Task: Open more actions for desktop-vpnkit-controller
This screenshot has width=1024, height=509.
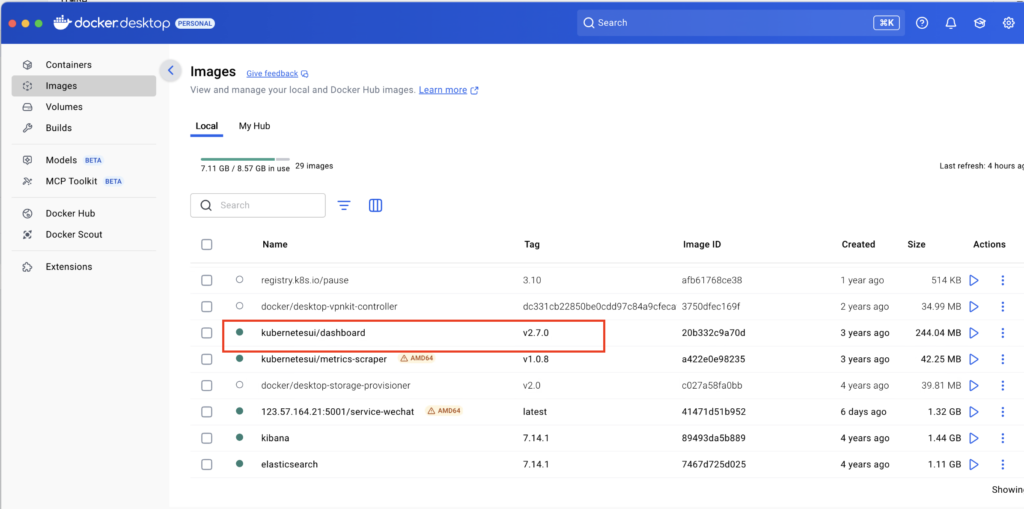Action: (1002, 306)
